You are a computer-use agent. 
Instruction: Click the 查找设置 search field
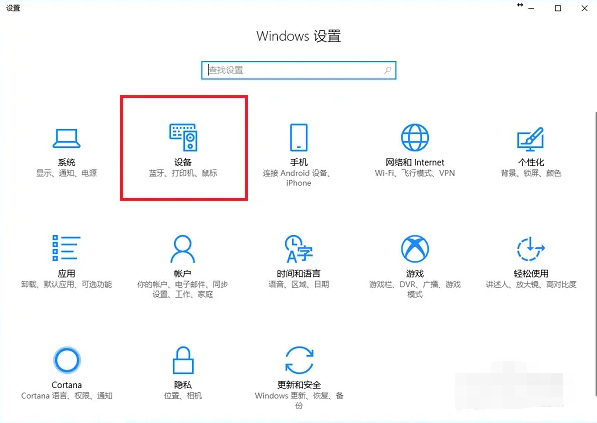click(298, 70)
